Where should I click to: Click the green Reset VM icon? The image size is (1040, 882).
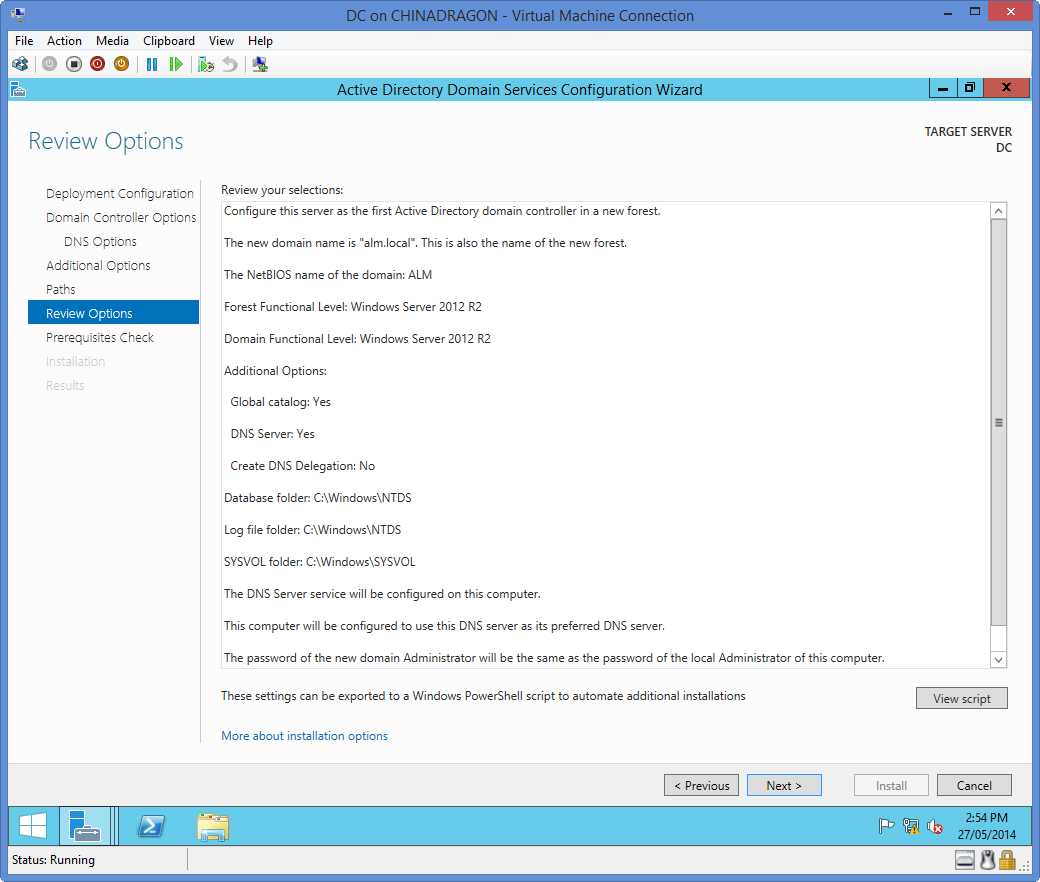176,64
